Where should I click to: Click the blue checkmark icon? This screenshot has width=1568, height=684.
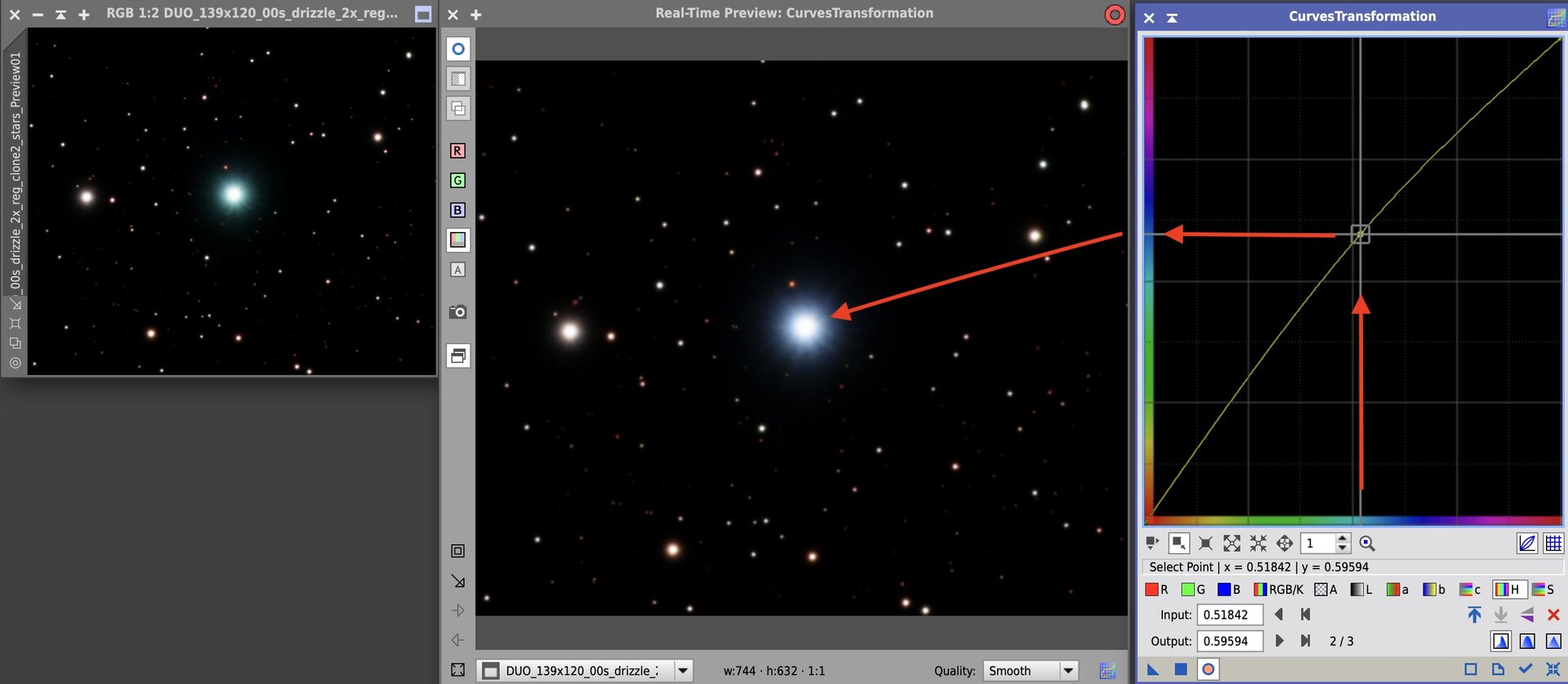click(x=1525, y=669)
